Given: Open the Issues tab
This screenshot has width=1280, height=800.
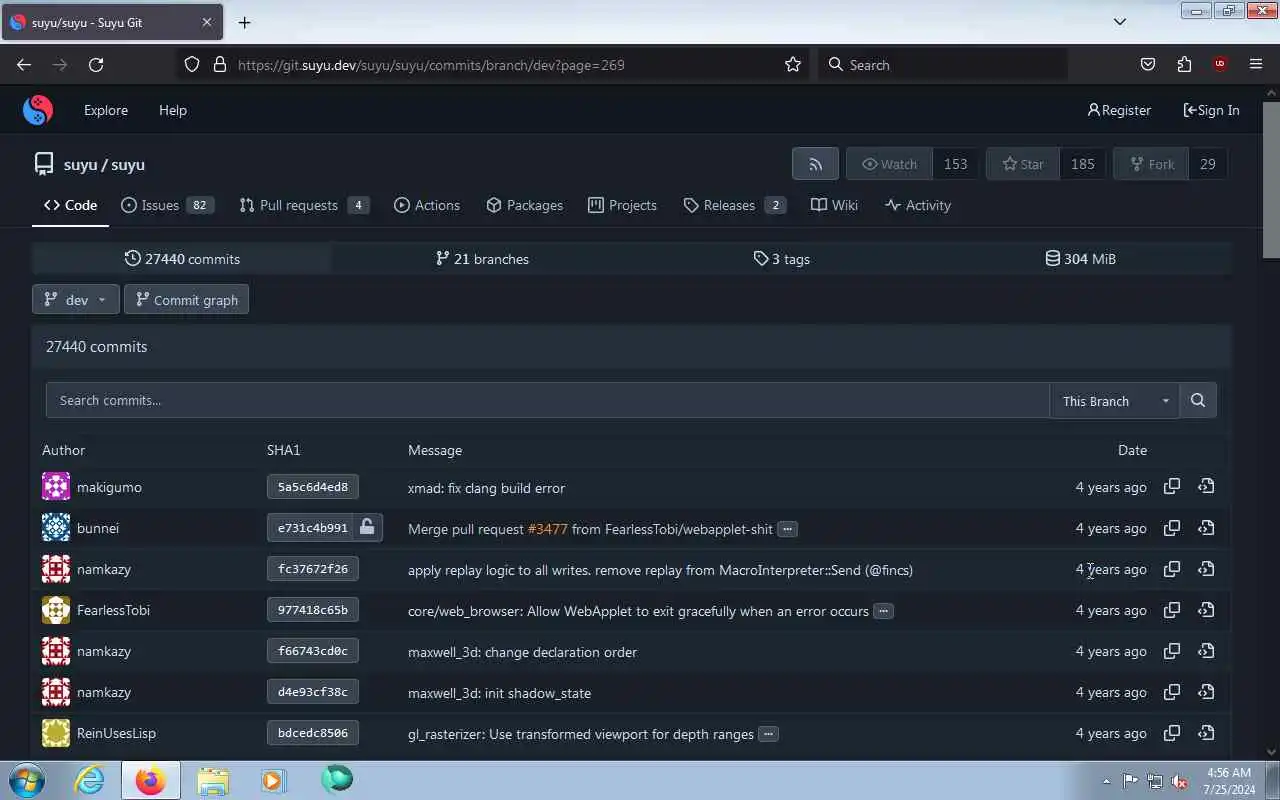Looking at the screenshot, I should pos(168,205).
